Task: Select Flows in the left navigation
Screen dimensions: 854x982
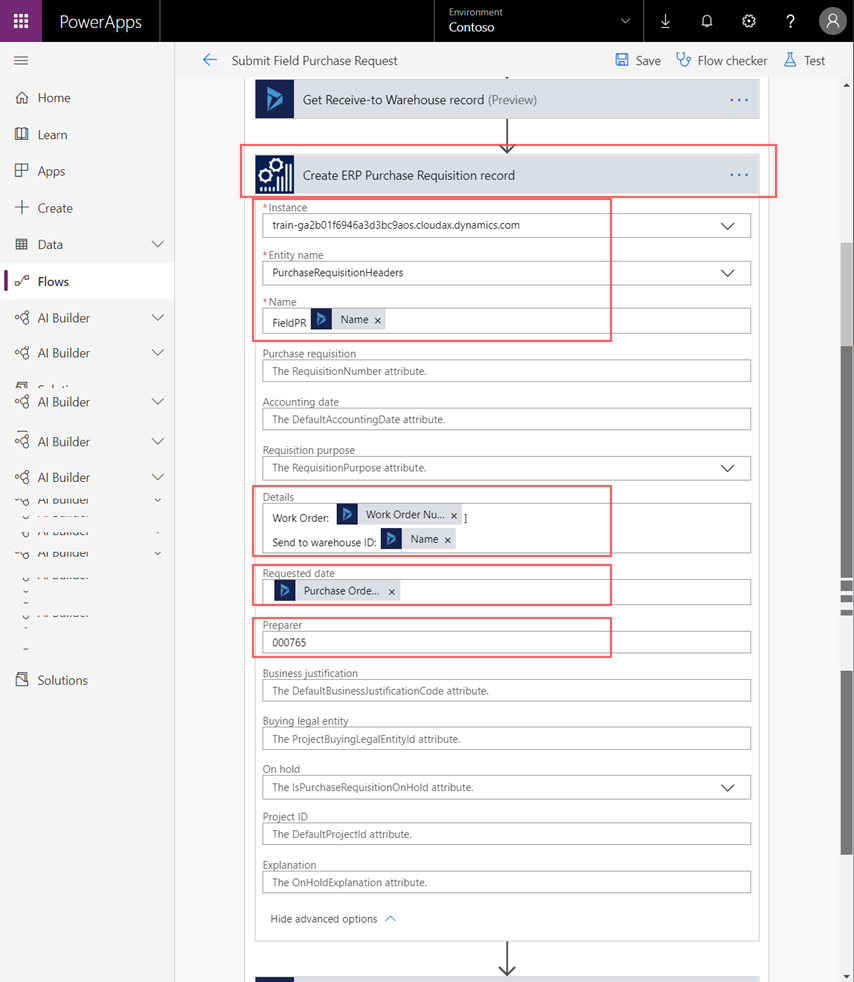Action: [x=53, y=282]
